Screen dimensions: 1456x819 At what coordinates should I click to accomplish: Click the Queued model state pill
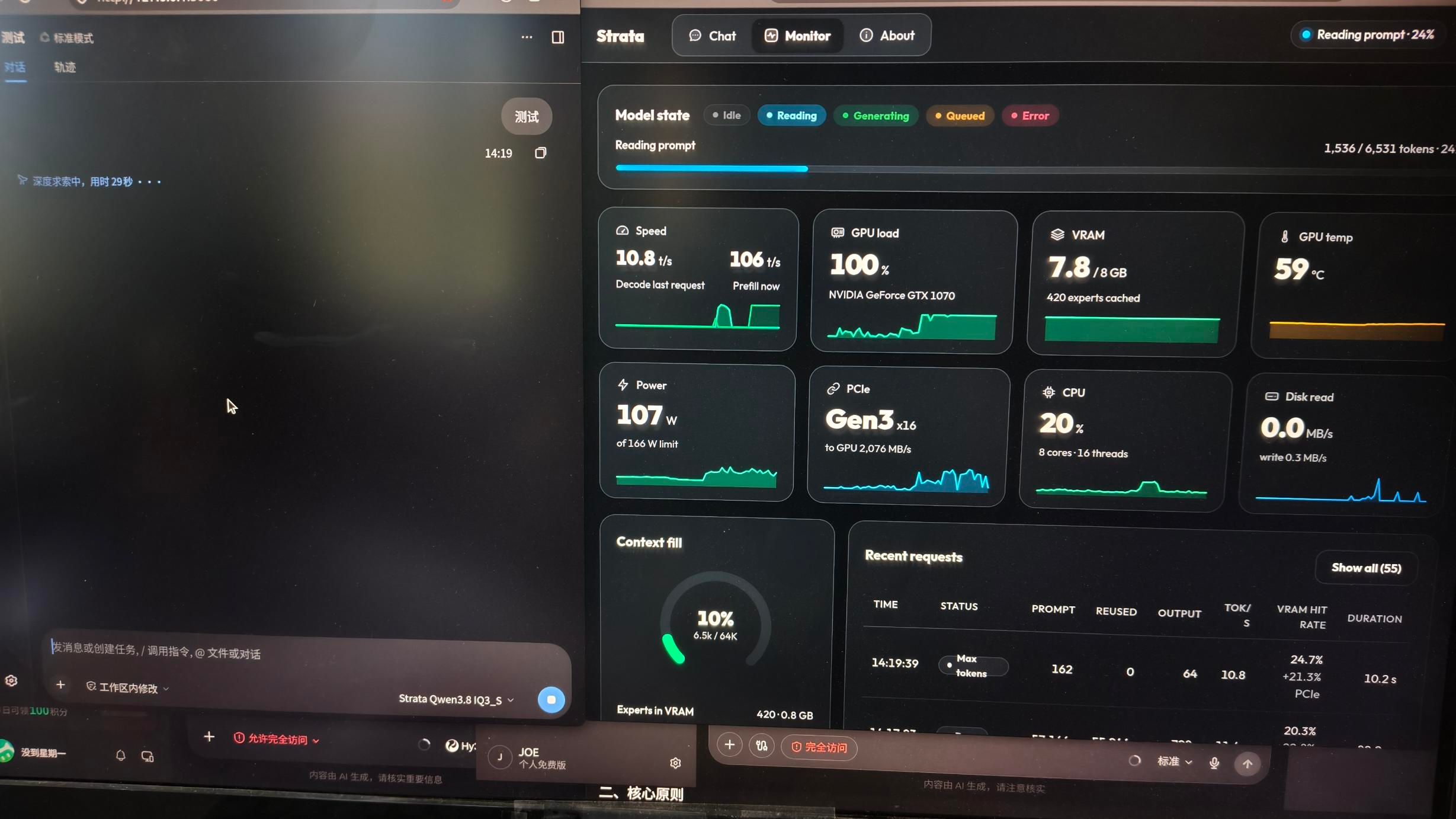point(960,116)
